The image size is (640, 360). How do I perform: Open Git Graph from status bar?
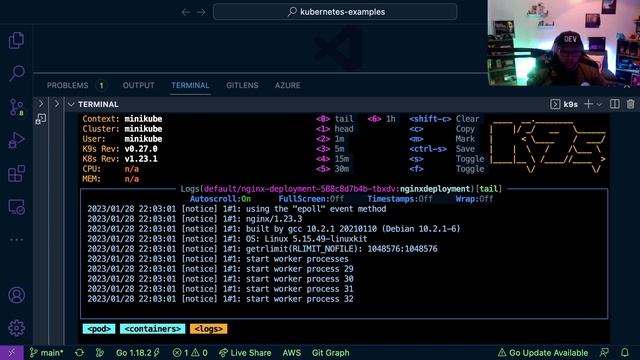click(330, 353)
